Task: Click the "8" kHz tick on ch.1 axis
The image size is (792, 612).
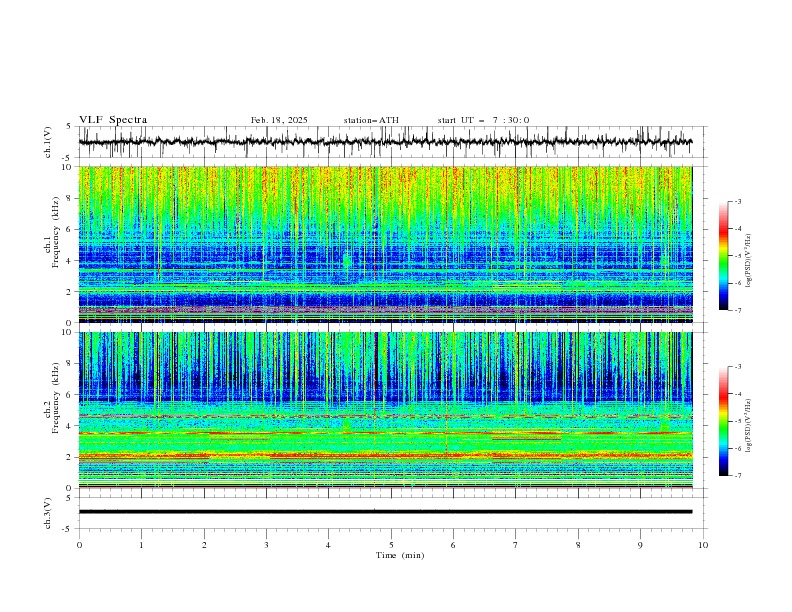Action: [x=70, y=198]
